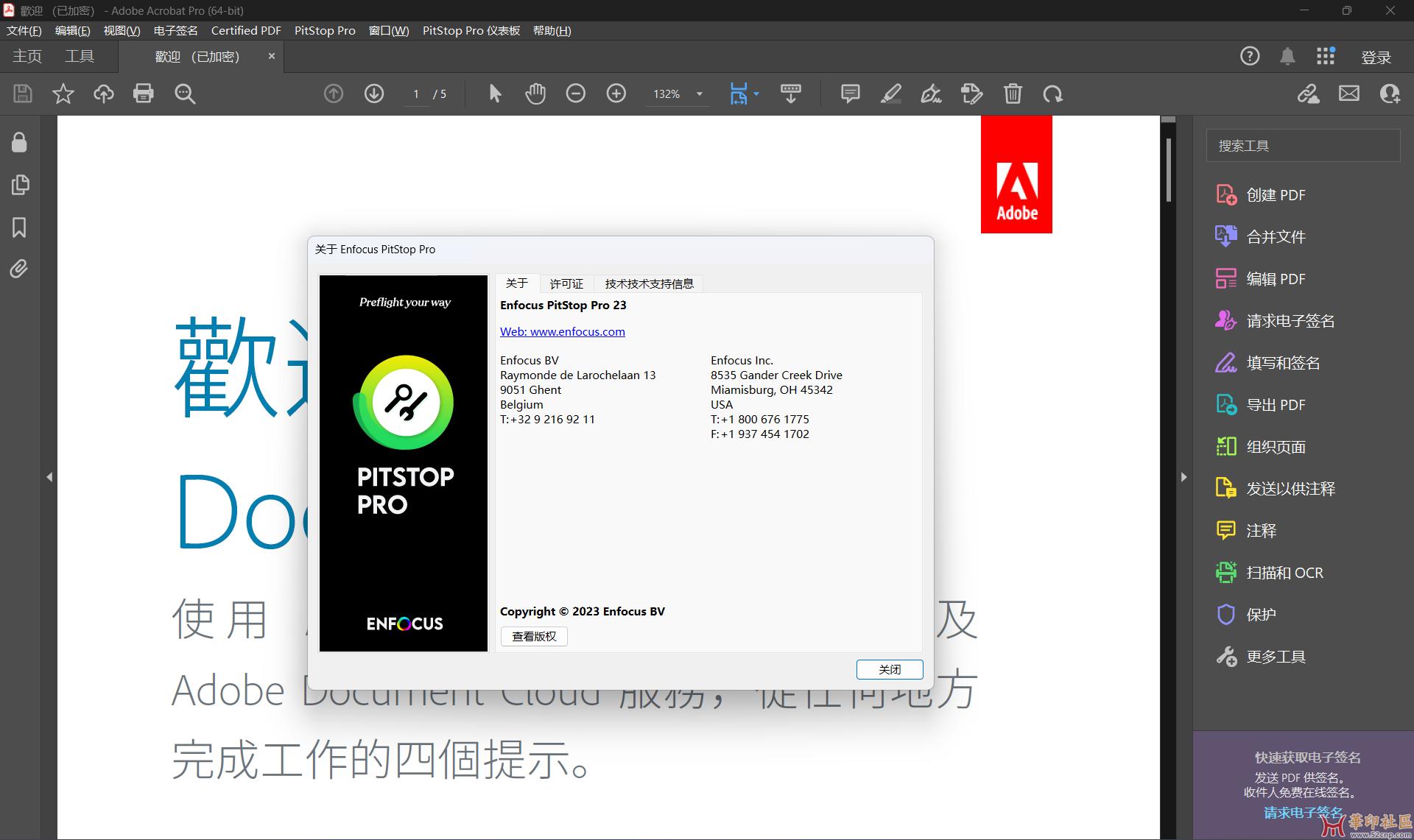Click the delete trash can icon
The image size is (1414, 840).
1013,93
